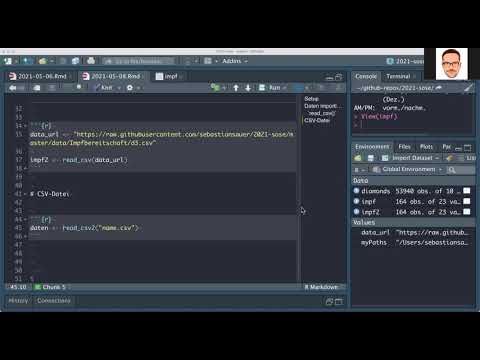
Task: Open the Chunk 5 navigator in status bar
Action: tap(53, 287)
